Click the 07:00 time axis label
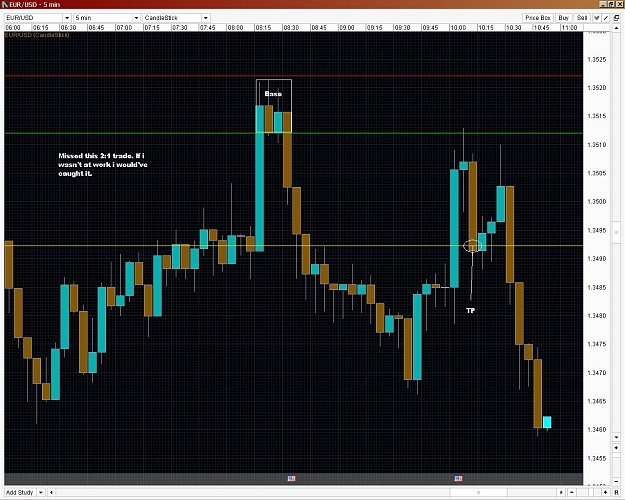This screenshot has height=500, width=625. pyautogui.click(x=124, y=28)
